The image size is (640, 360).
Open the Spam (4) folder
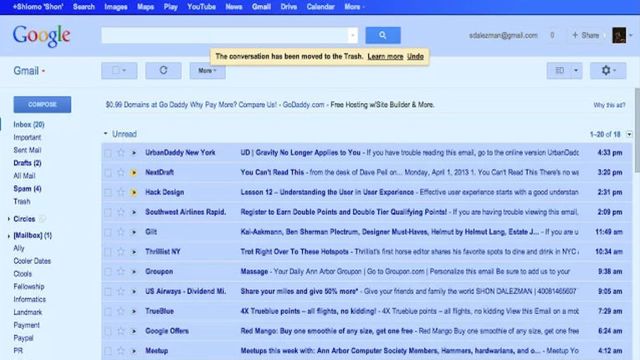click(x=27, y=189)
